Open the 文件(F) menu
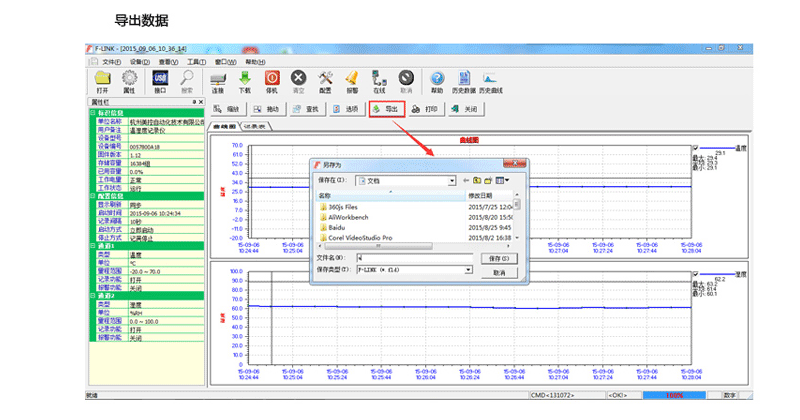Screen dimensions: 800x420 [111, 61]
